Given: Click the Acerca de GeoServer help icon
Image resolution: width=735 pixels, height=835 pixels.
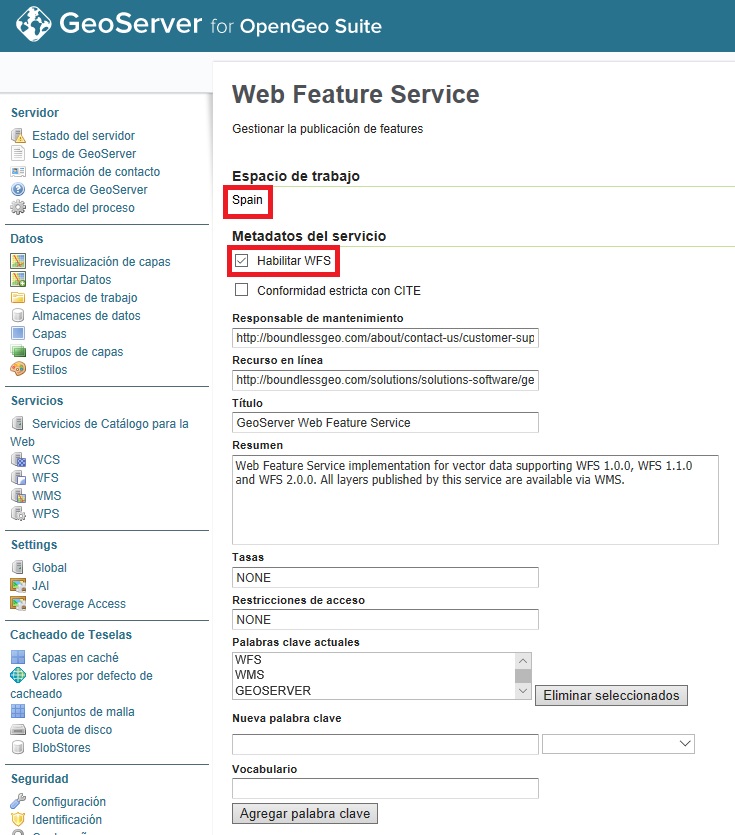Looking at the screenshot, I should click(x=18, y=190).
